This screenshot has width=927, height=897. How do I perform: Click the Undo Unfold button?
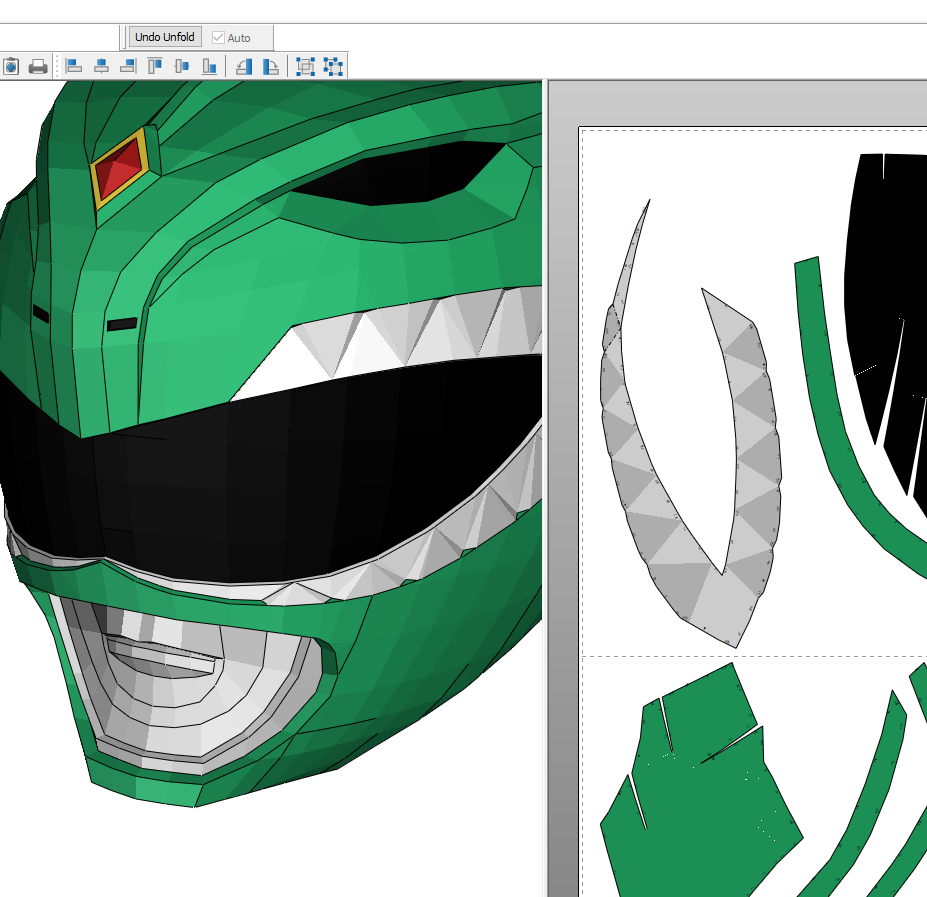tap(165, 37)
